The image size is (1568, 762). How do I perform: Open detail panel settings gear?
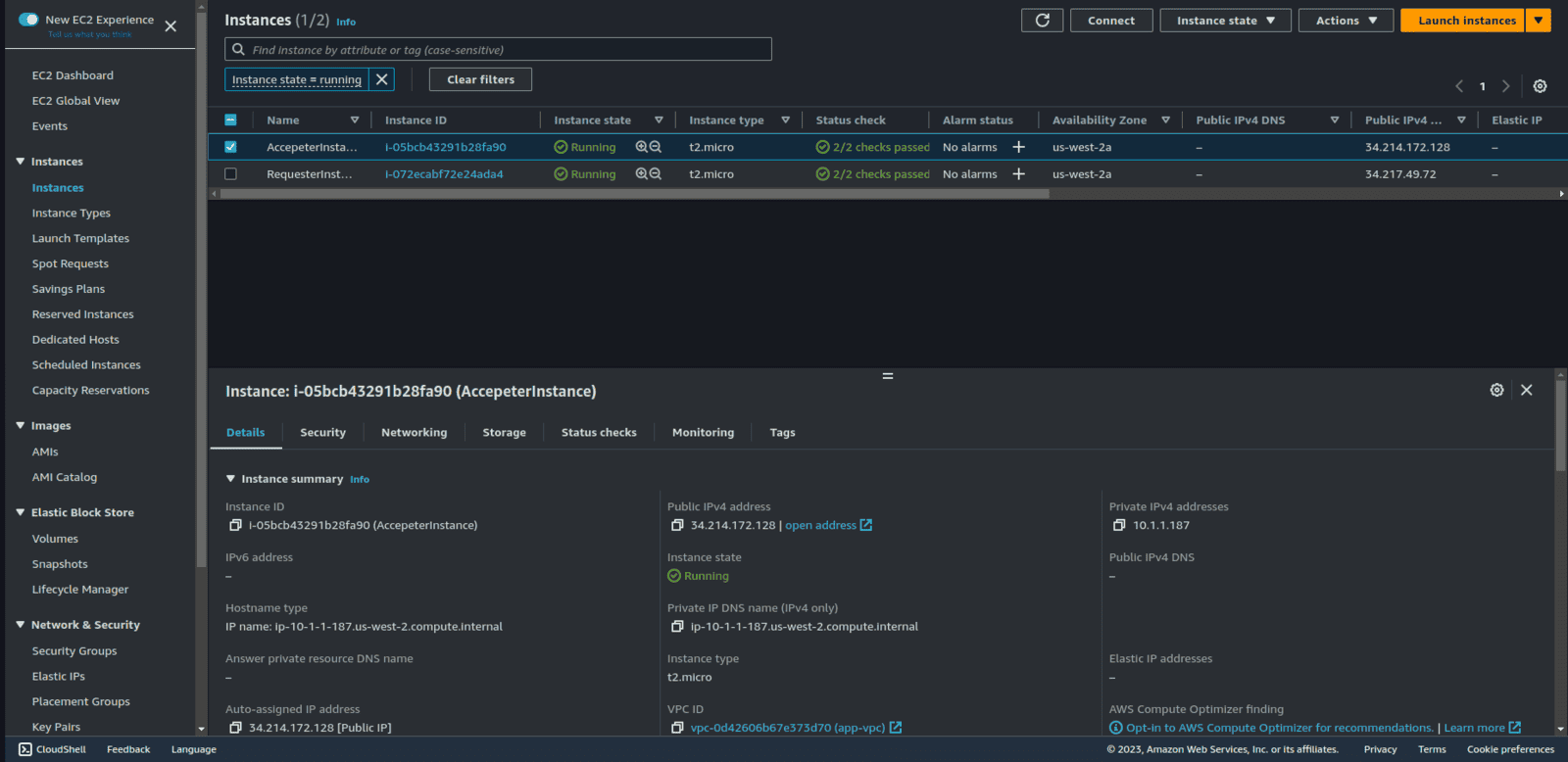tap(1496, 390)
